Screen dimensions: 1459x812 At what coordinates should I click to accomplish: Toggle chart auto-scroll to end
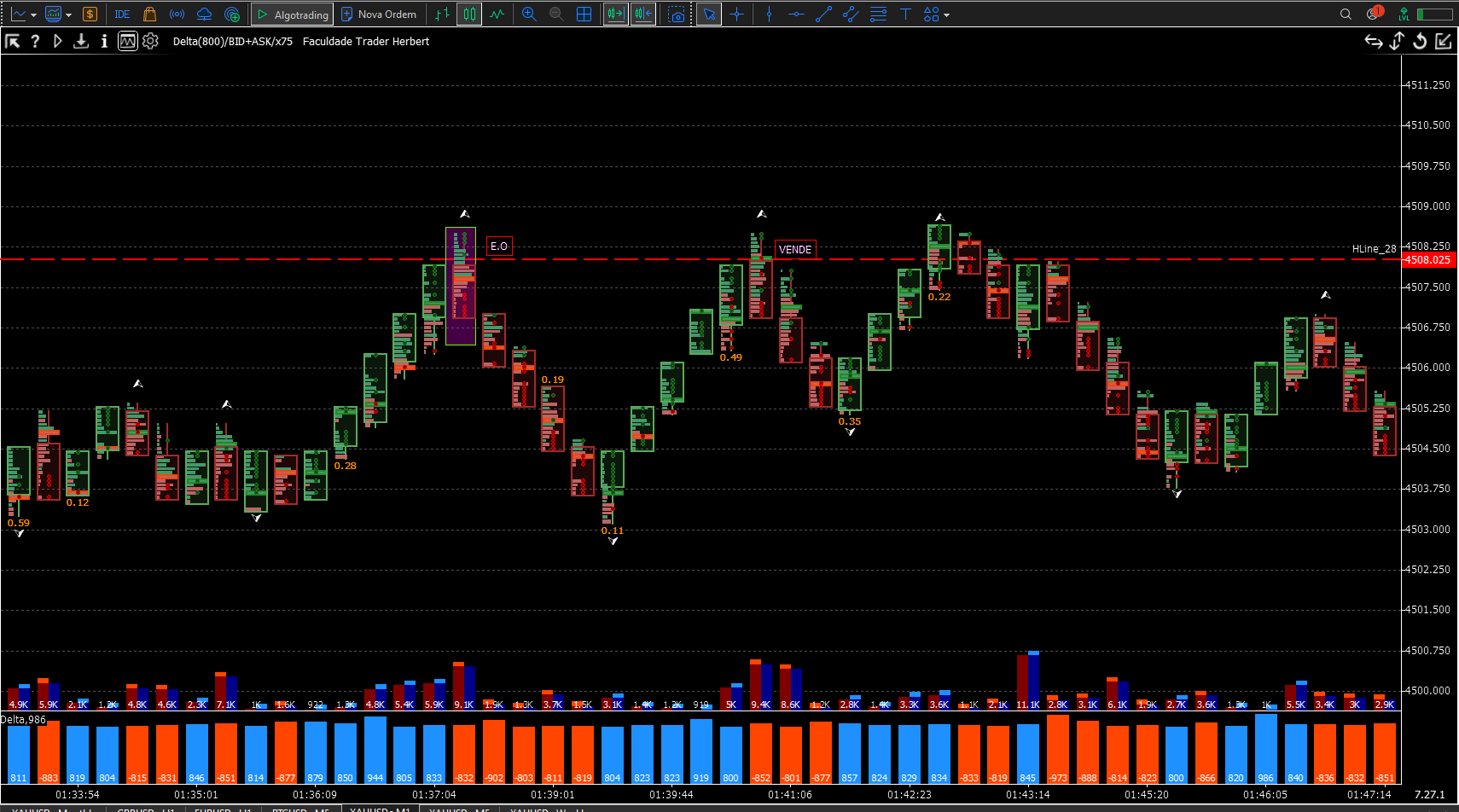(x=615, y=14)
